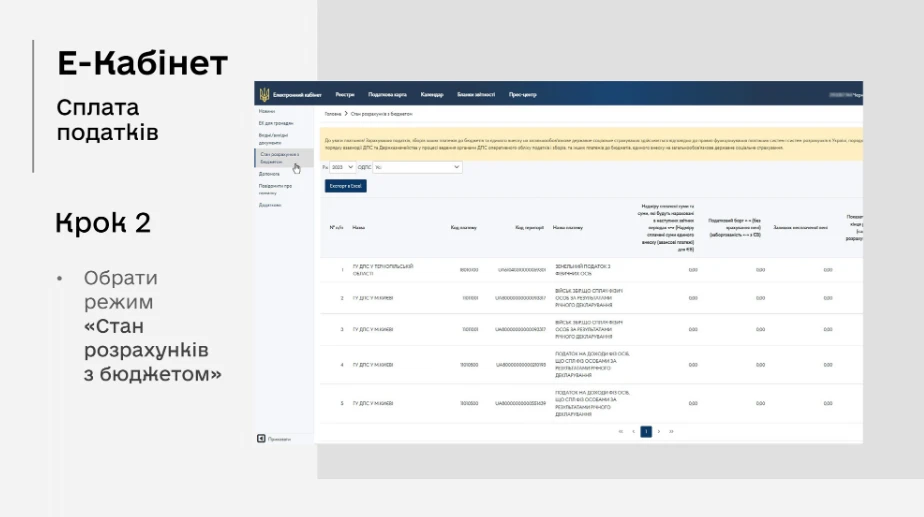
Task: Click the Головна breadcrumb link
Action: pyautogui.click(x=333, y=114)
